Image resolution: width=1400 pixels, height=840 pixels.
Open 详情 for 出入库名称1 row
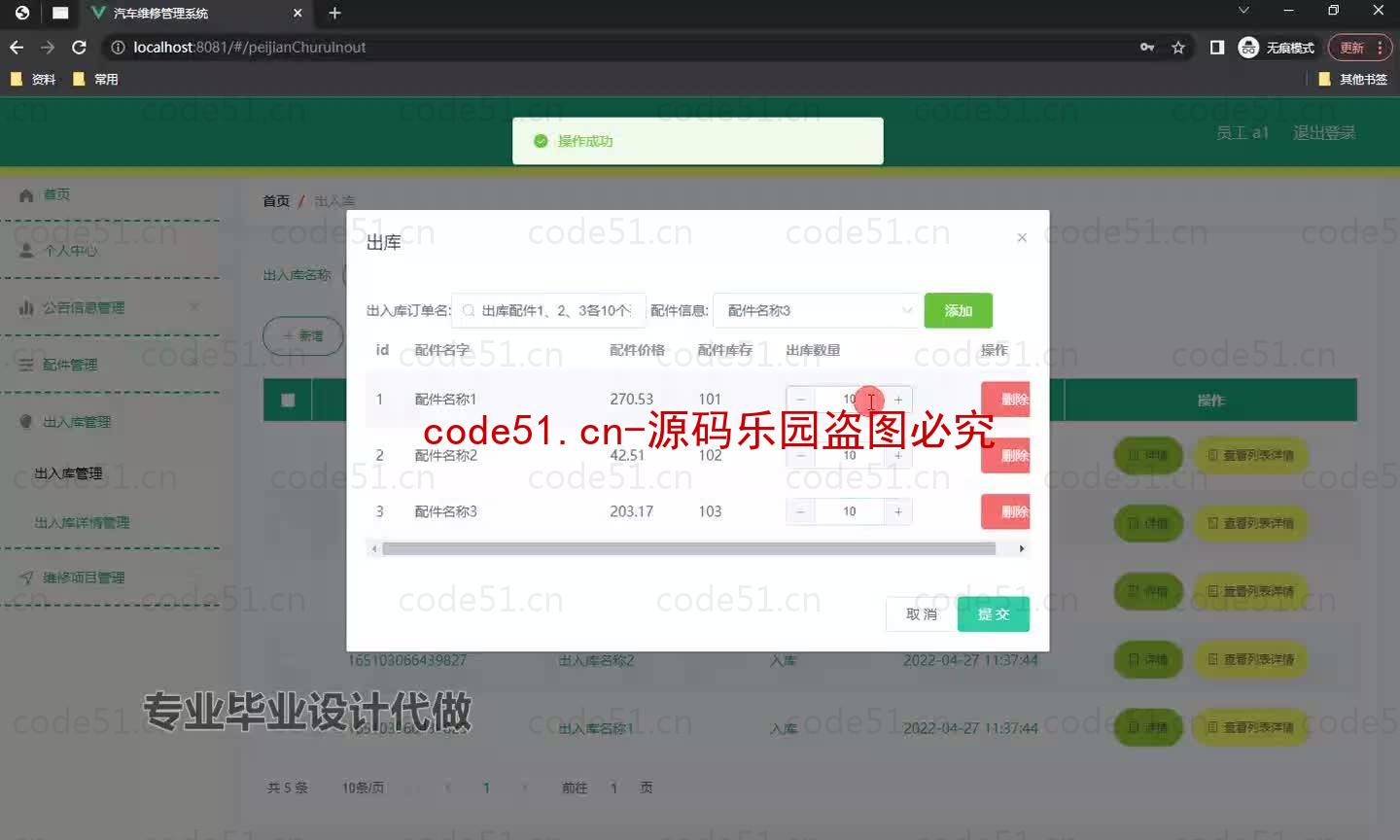[1147, 727]
